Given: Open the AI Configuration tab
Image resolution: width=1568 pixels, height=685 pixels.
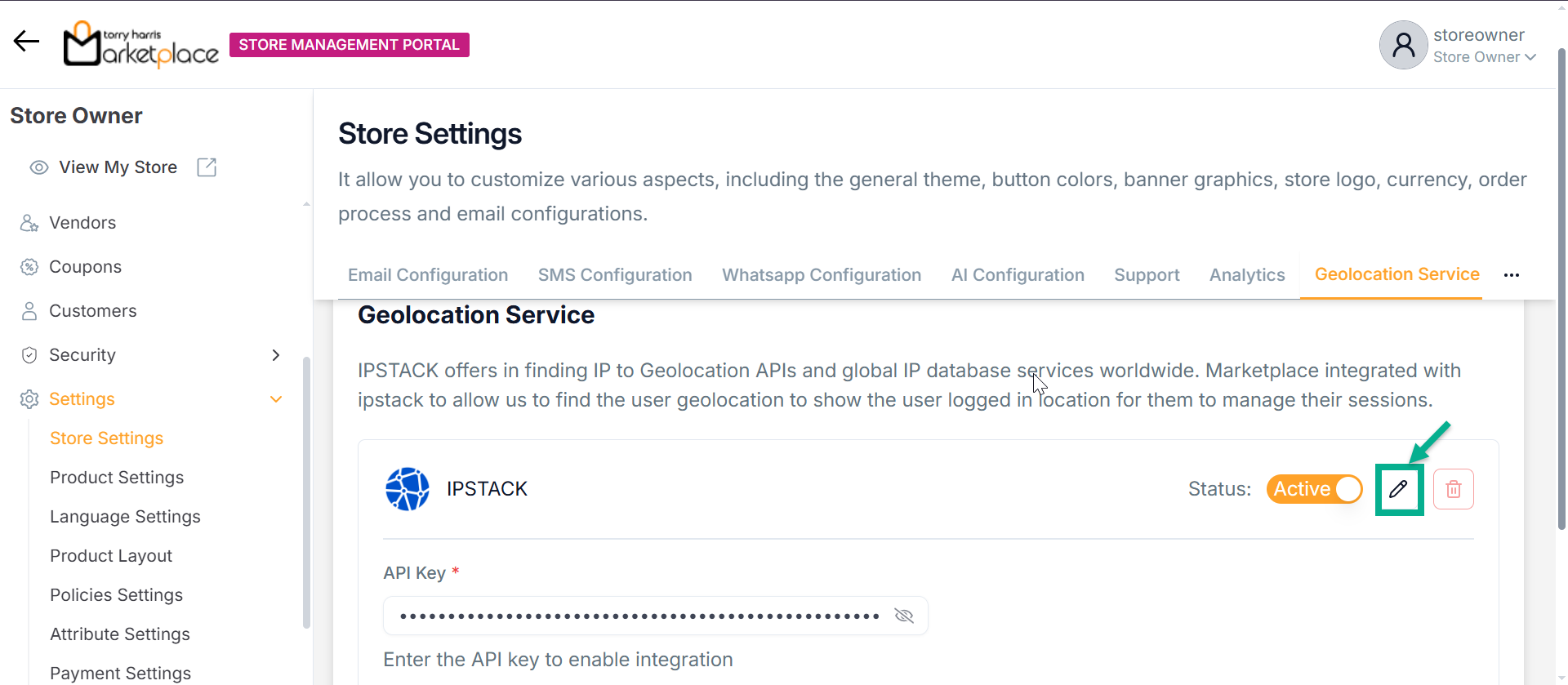Looking at the screenshot, I should pyautogui.click(x=1018, y=275).
